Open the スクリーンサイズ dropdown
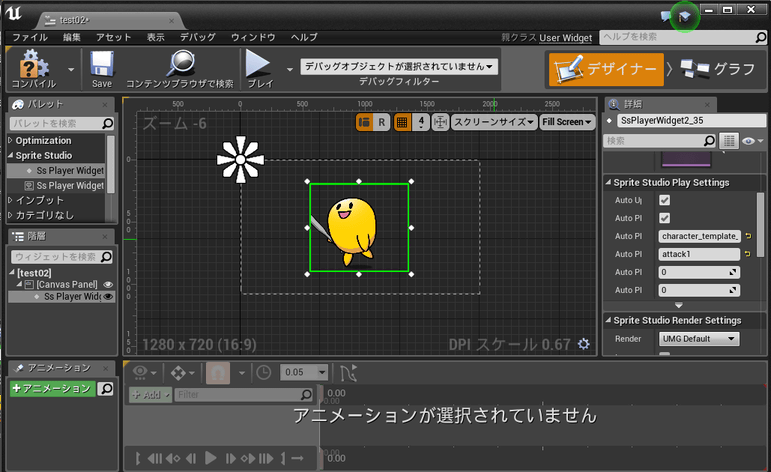 click(494, 122)
